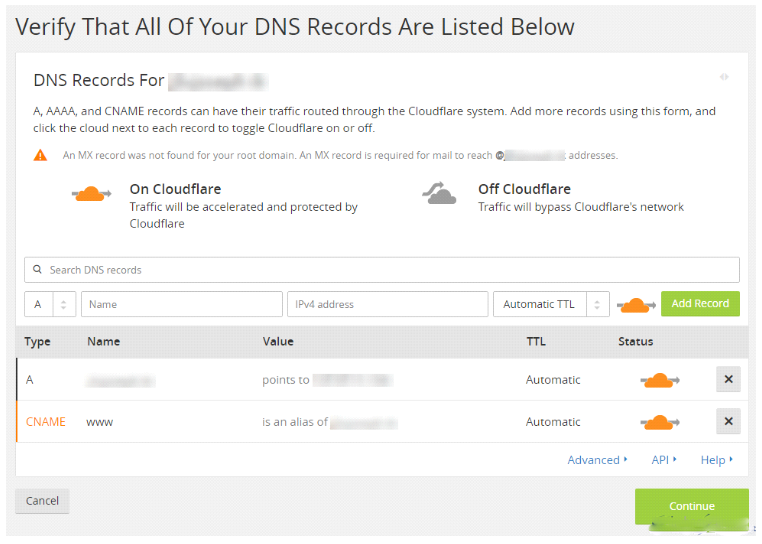Viewport: 762px width, 544px height.
Task: Toggle Cloudflare cloud for the www CNAME record
Action: point(659,422)
